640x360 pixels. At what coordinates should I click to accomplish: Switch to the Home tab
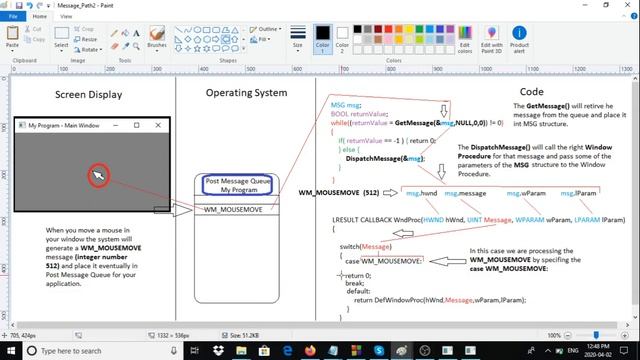40,16
